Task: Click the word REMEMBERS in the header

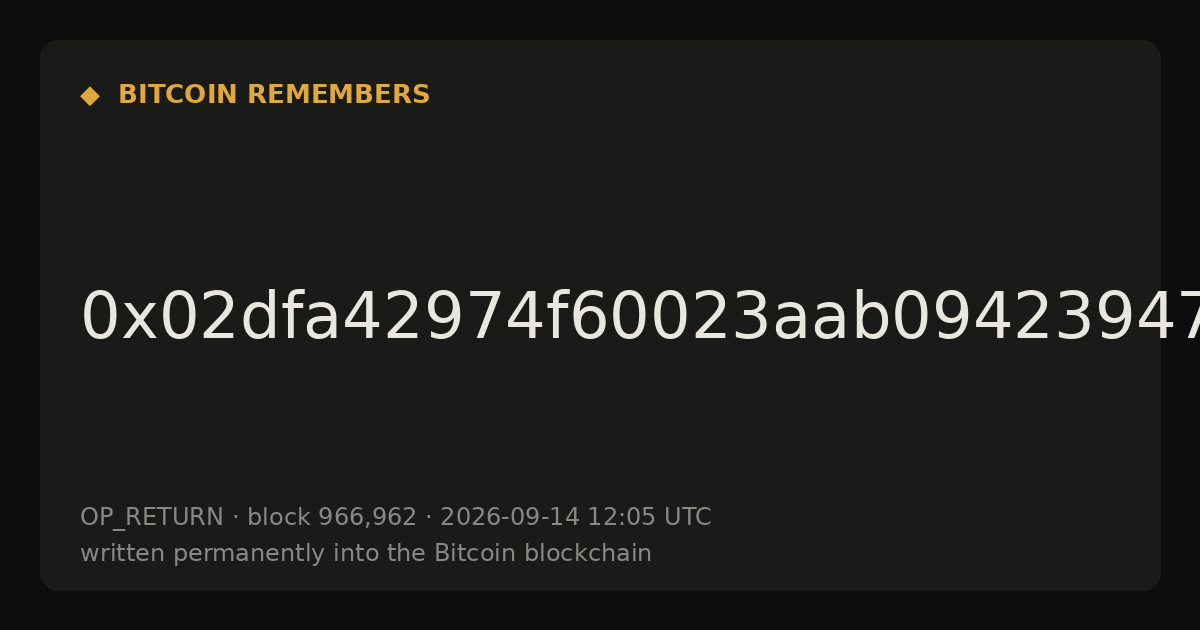Action: (x=338, y=95)
